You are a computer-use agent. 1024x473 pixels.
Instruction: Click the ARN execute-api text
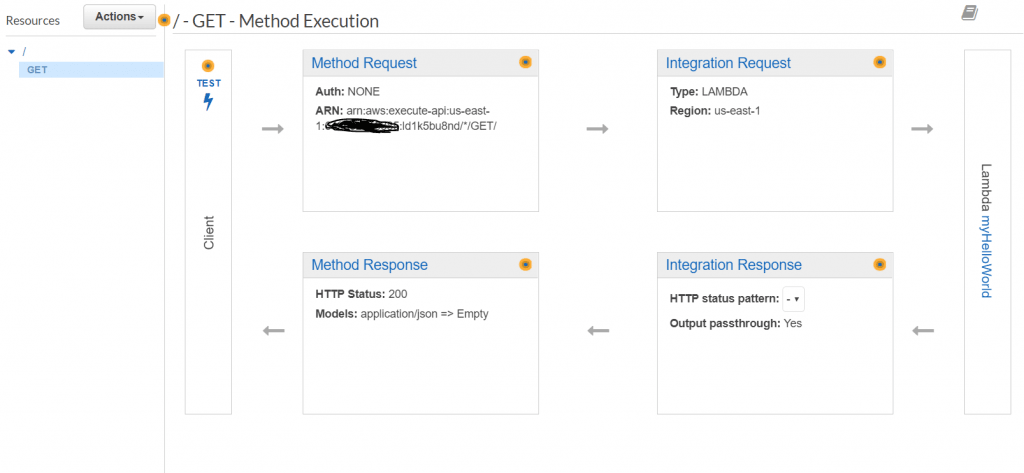406,118
